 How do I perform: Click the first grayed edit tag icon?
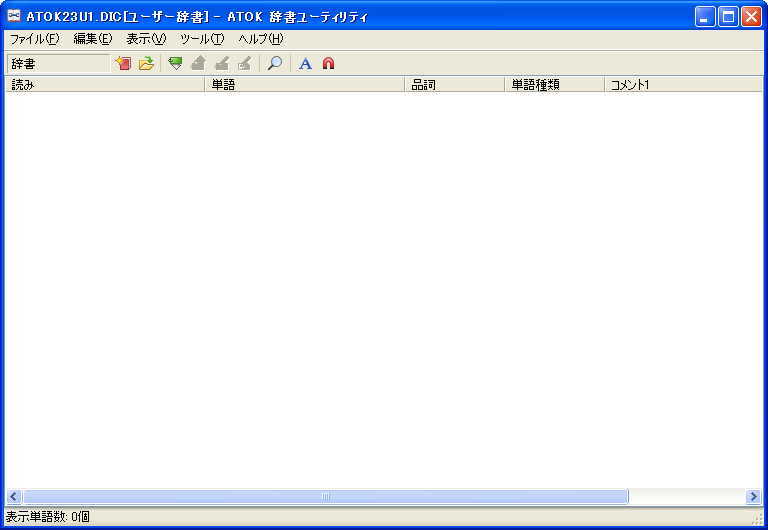(221, 63)
